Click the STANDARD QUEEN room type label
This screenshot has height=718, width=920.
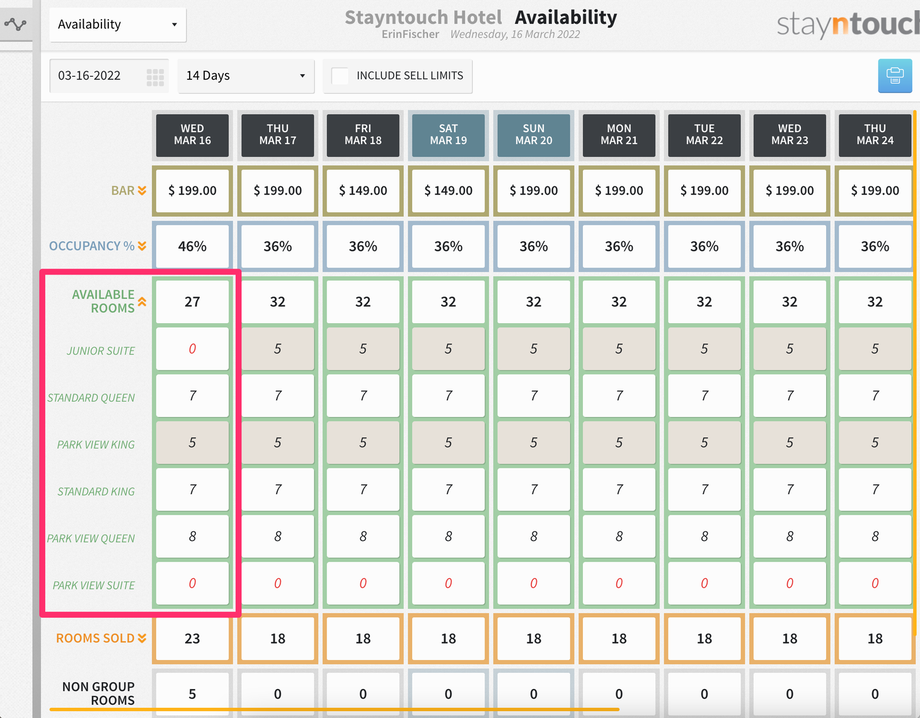pyautogui.click(x=91, y=398)
